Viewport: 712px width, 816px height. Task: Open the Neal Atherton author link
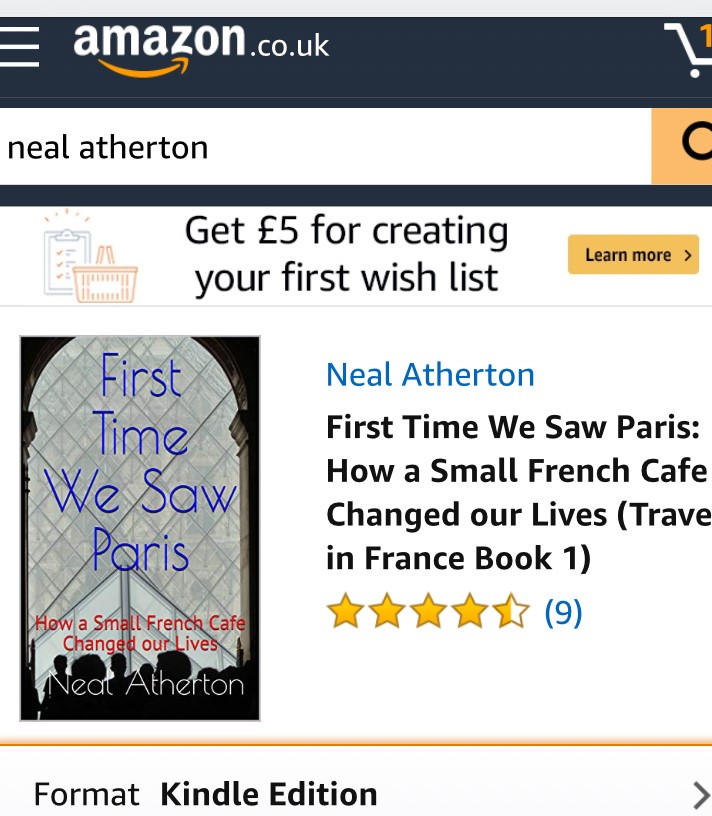click(430, 374)
